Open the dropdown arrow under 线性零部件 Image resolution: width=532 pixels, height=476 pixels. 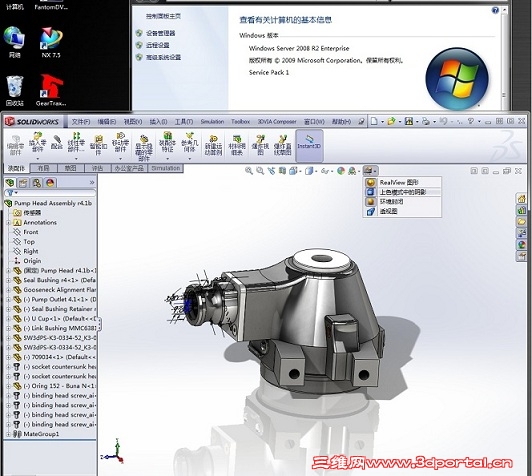(76, 159)
